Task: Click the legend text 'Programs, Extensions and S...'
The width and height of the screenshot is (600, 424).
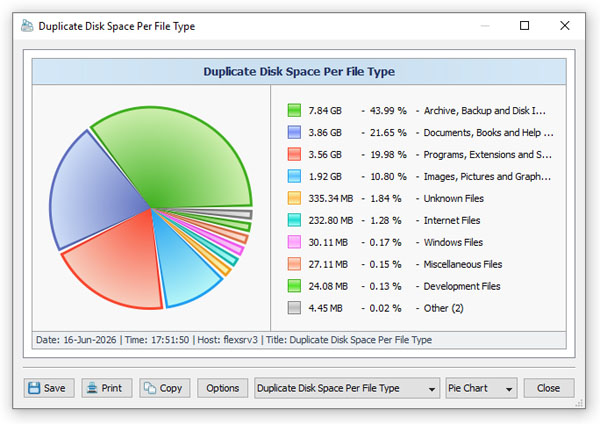Action: pos(488,155)
